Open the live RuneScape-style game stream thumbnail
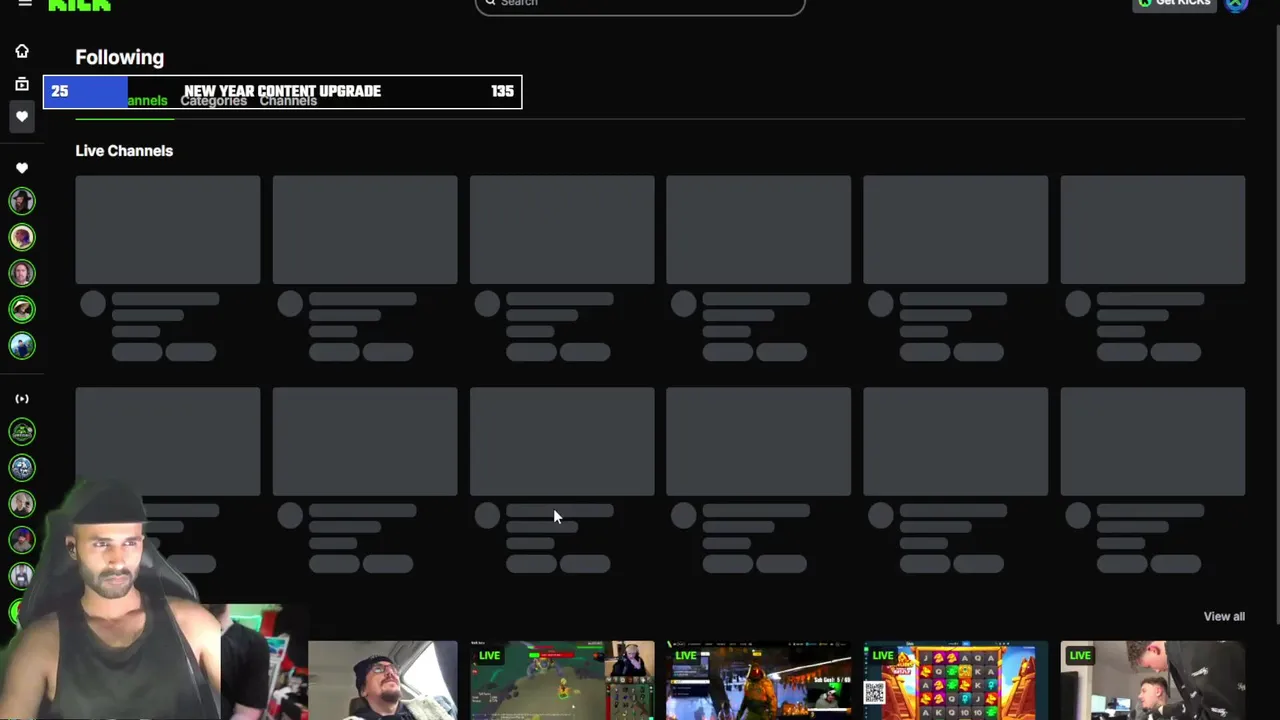This screenshot has height=720, width=1280. 562,680
